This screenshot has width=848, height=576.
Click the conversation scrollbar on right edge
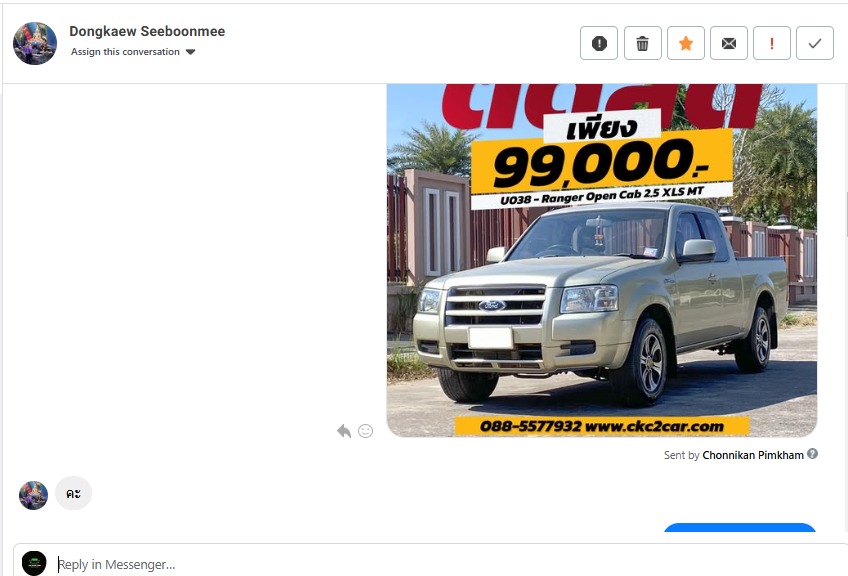coord(846,215)
